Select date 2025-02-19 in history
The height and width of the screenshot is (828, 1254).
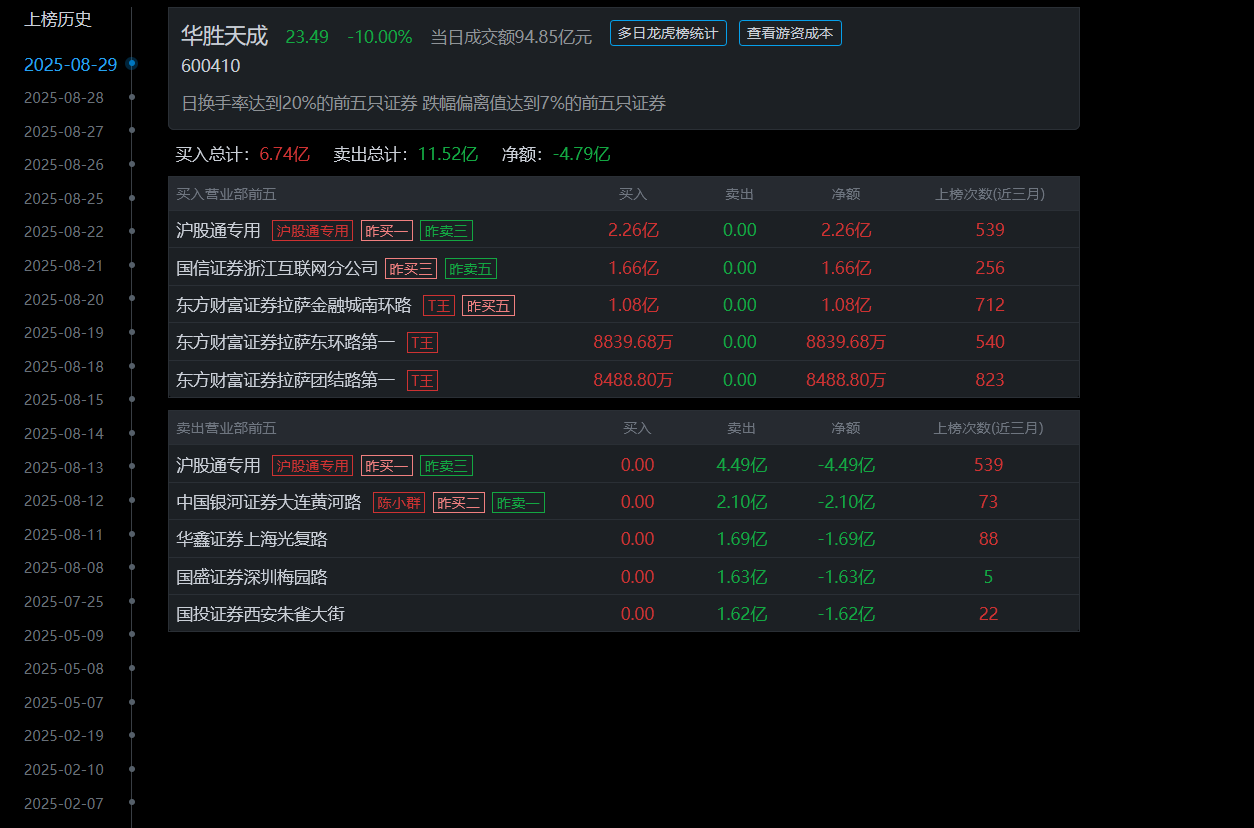[64, 736]
